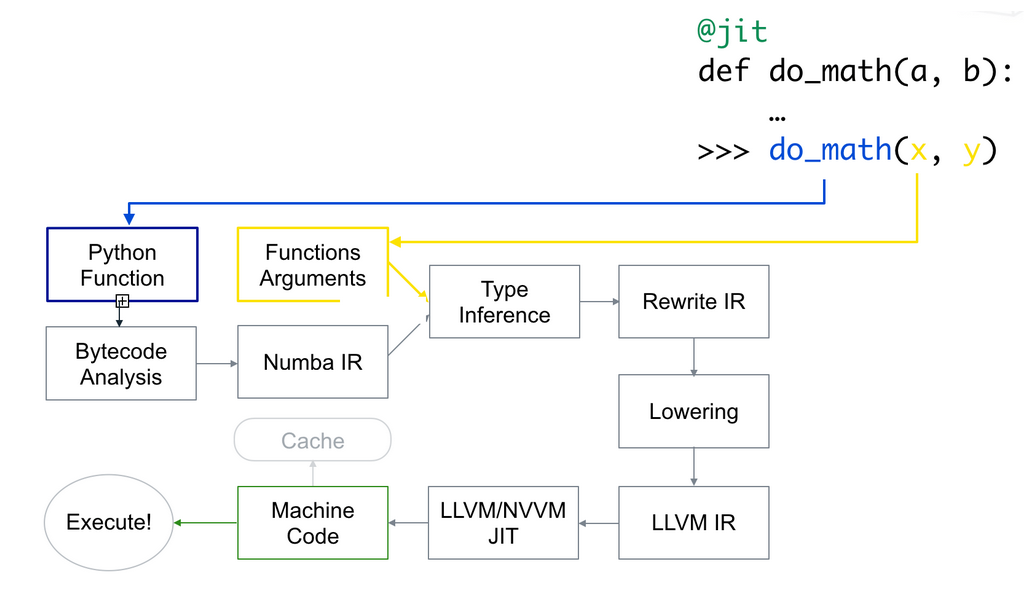Select the Functions Arguments box

click(x=312, y=265)
